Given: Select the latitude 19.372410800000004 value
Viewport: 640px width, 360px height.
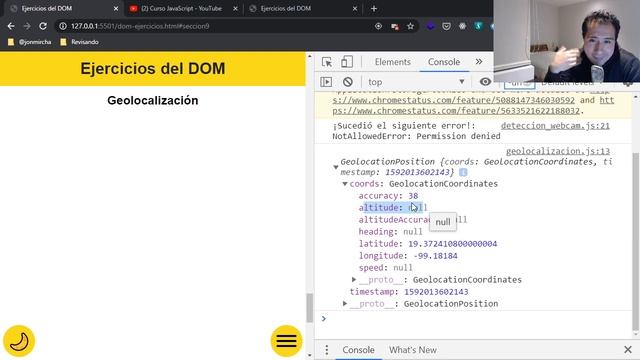Looking at the screenshot, I should [x=453, y=244].
